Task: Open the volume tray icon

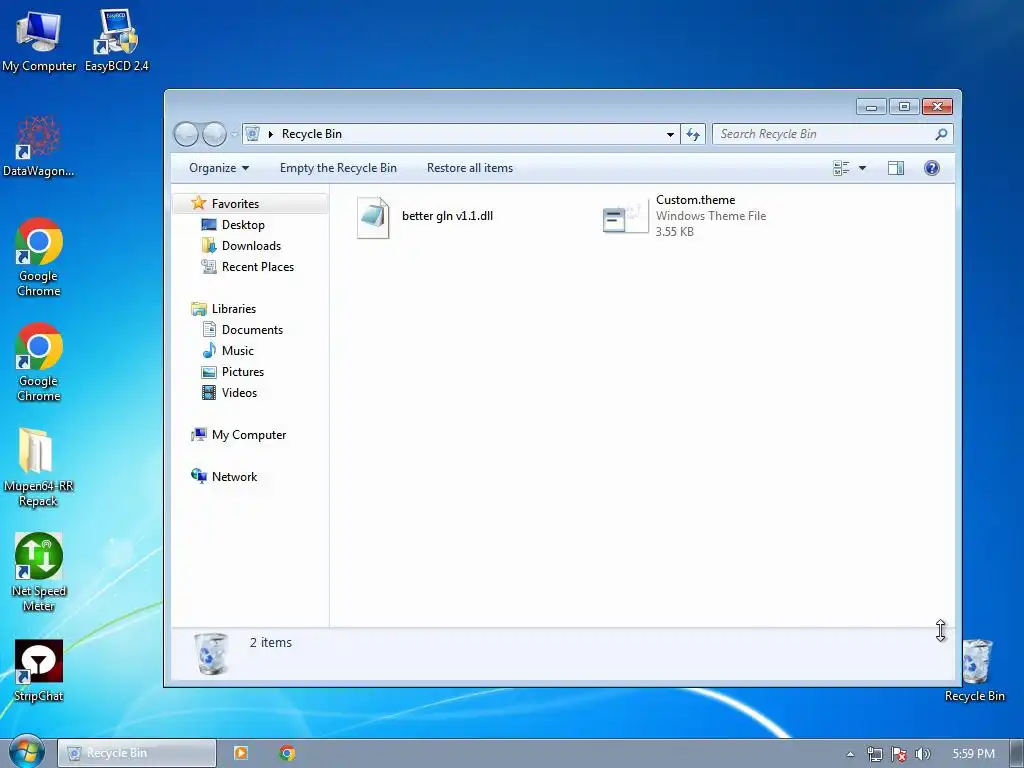Action: pyautogui.click(x=922, y=754)
